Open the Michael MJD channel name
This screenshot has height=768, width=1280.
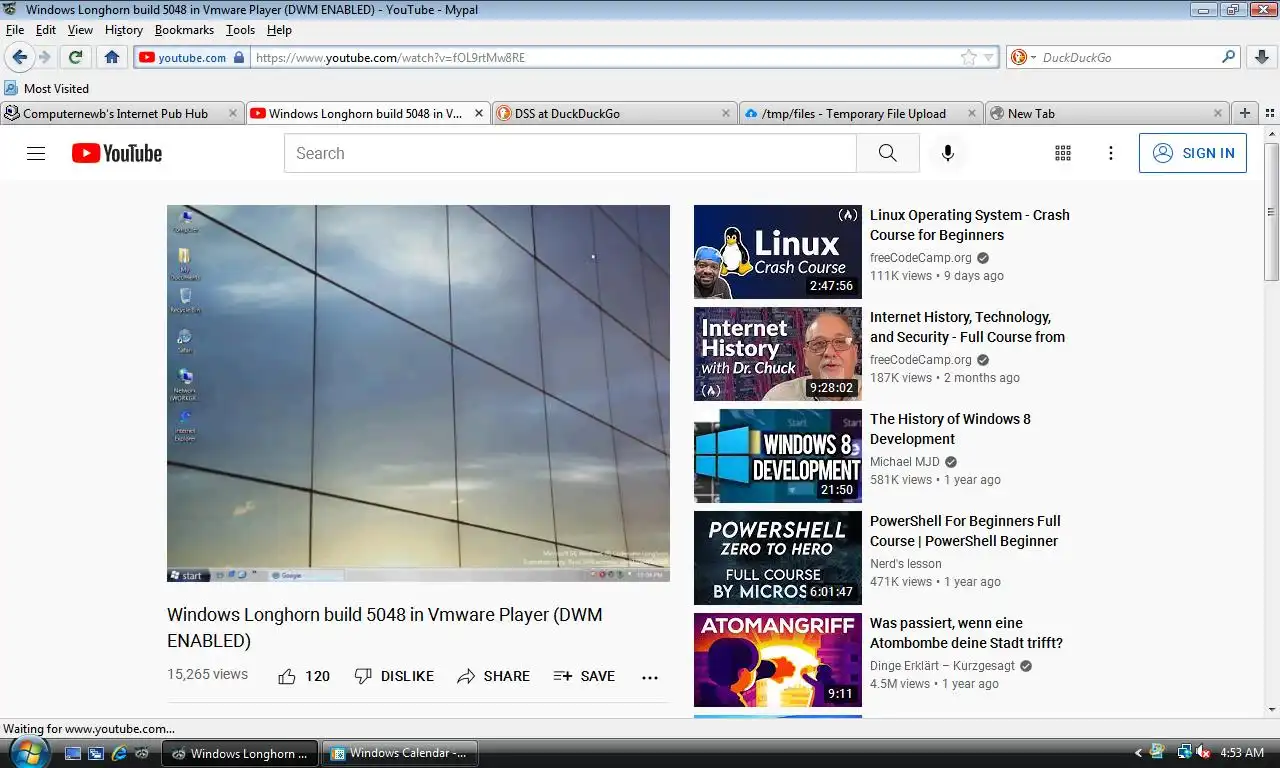(905, 462)
